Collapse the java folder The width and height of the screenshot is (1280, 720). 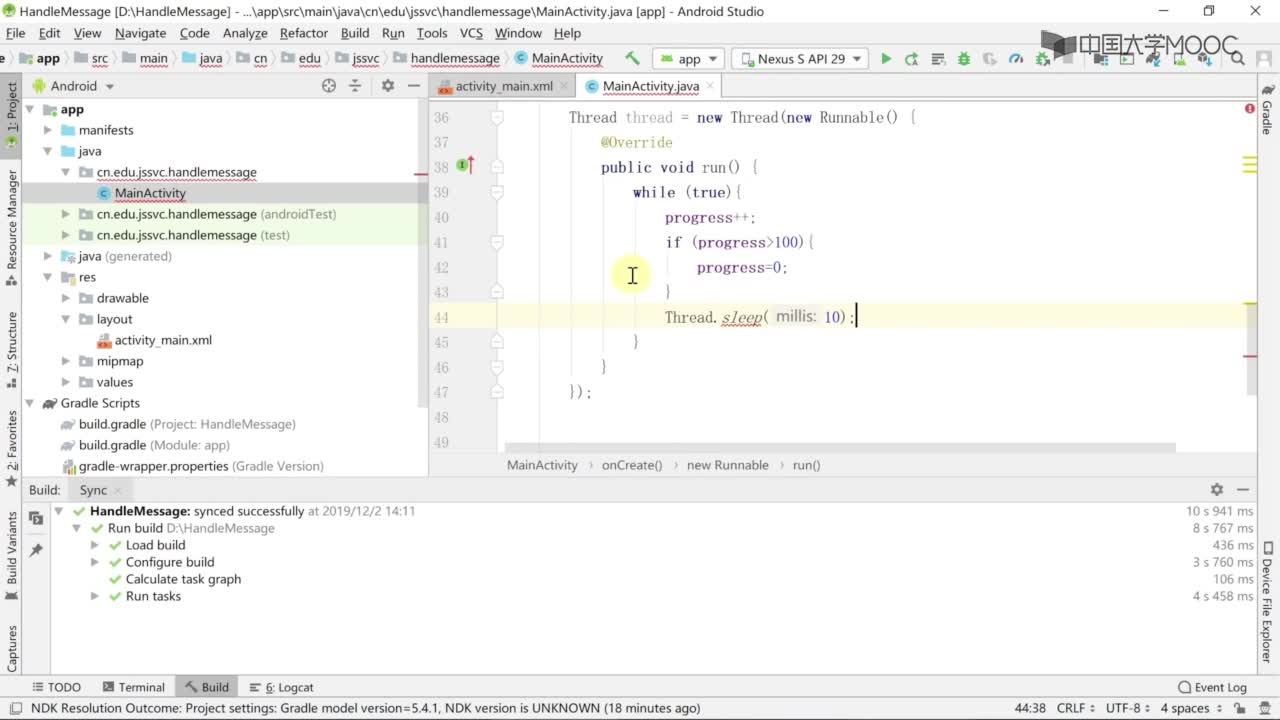(x=47, y=151)
